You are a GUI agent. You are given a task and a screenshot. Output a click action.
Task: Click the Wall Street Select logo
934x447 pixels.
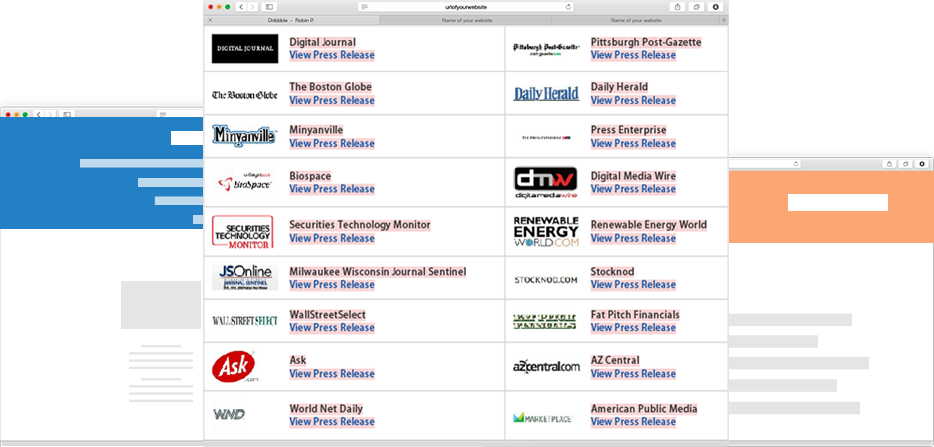click(x=245, y=321)
